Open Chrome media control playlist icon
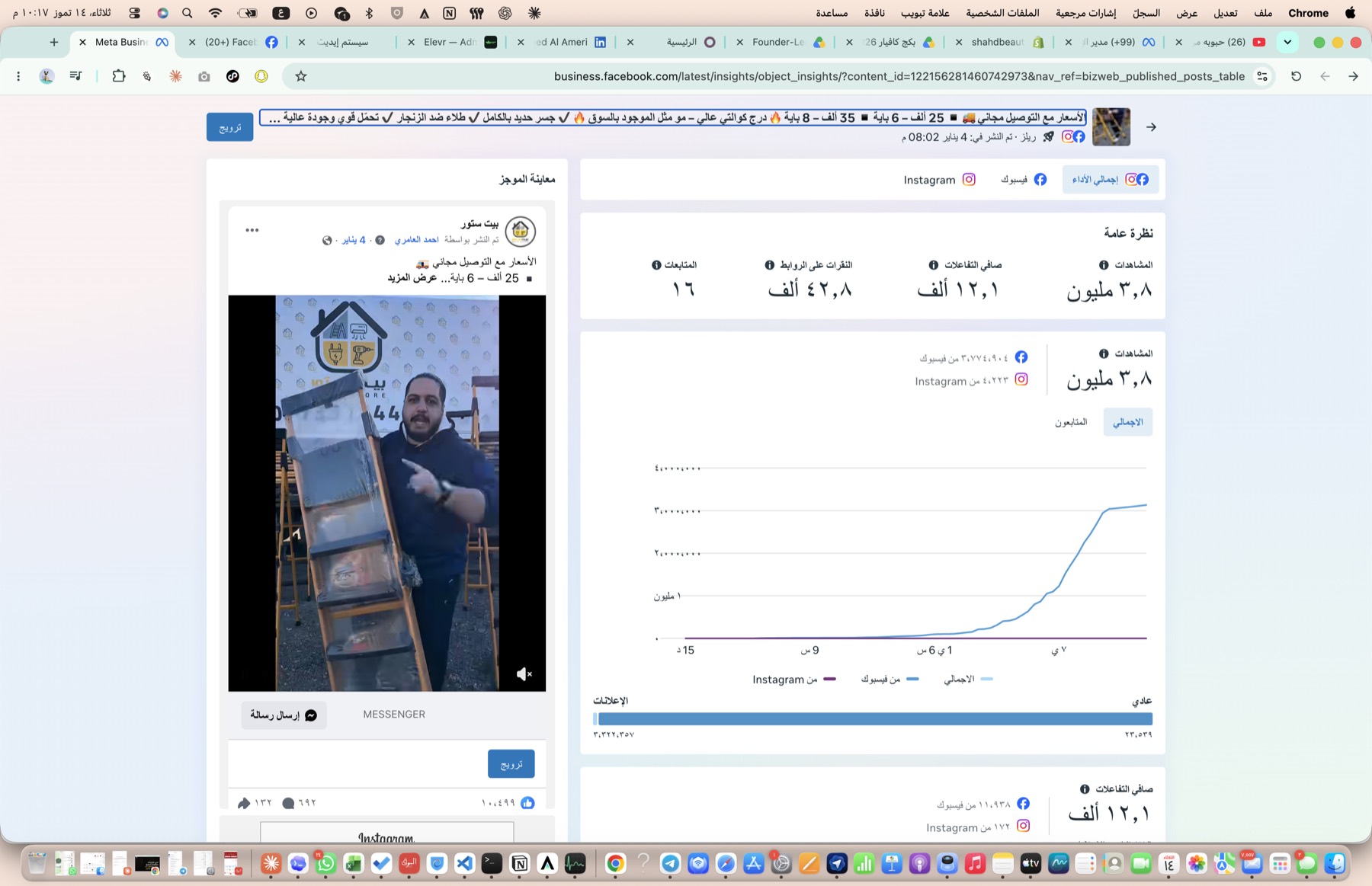 (75, 76)
